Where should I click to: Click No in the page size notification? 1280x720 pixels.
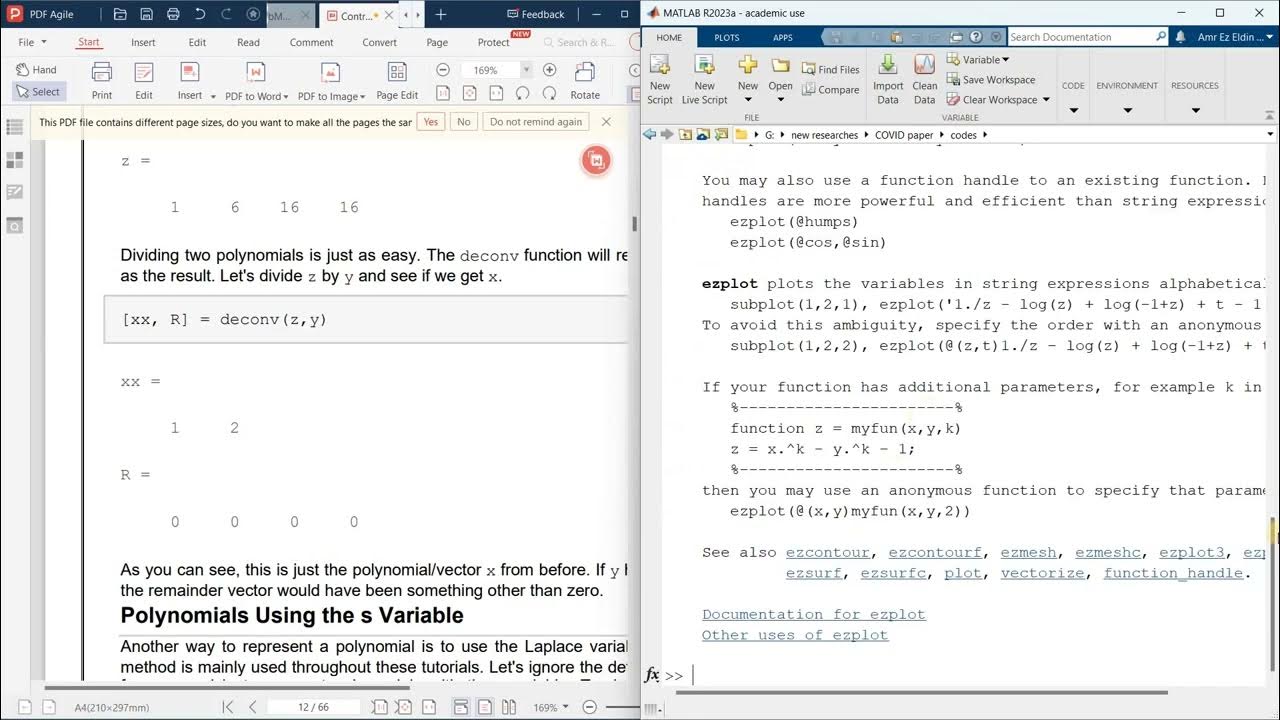coord(463,121)
